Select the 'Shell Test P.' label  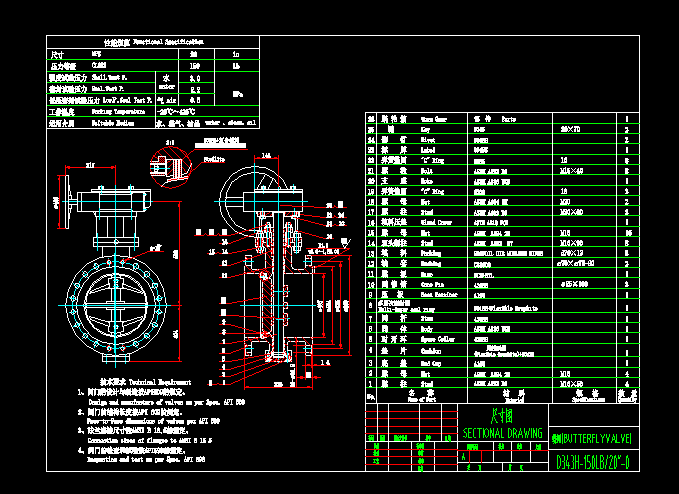point(109,77)
